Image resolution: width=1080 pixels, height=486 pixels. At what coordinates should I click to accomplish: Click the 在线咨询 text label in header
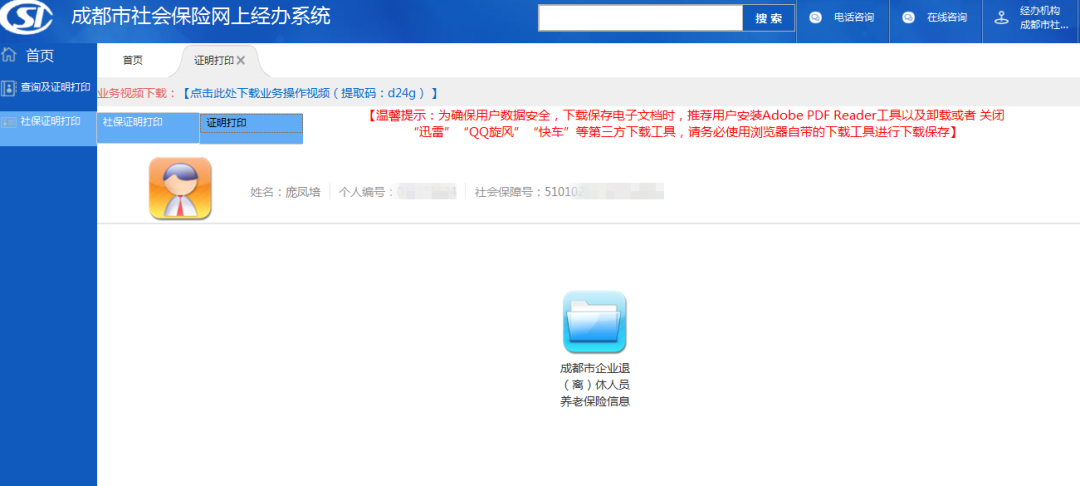946,18
